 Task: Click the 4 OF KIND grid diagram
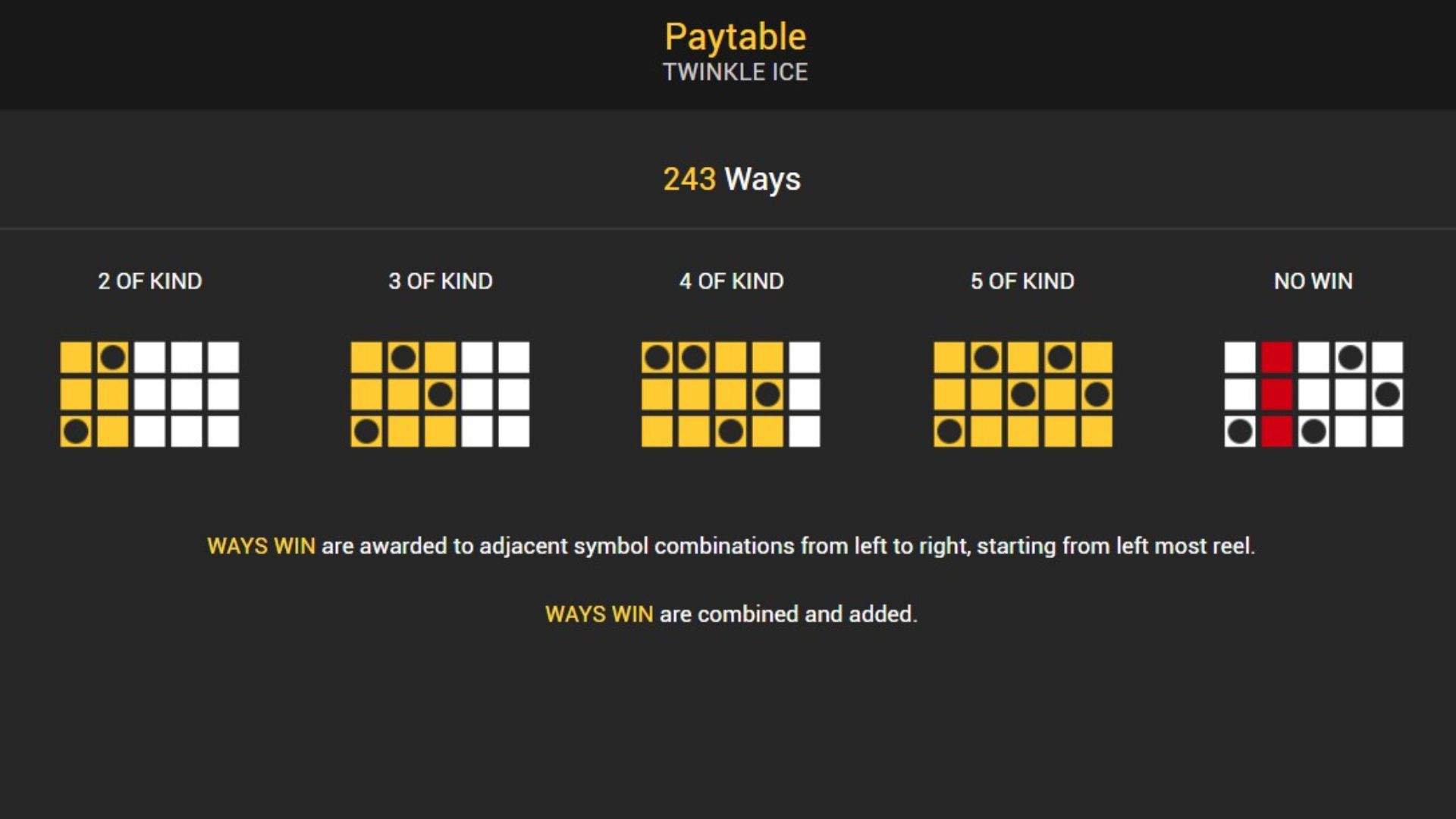(730, 394)
